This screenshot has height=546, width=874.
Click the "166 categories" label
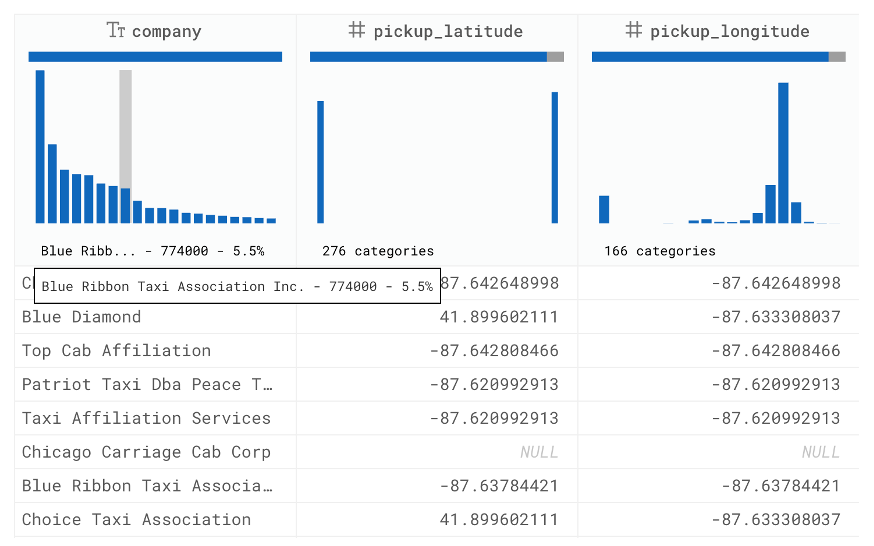pos(660,251)
